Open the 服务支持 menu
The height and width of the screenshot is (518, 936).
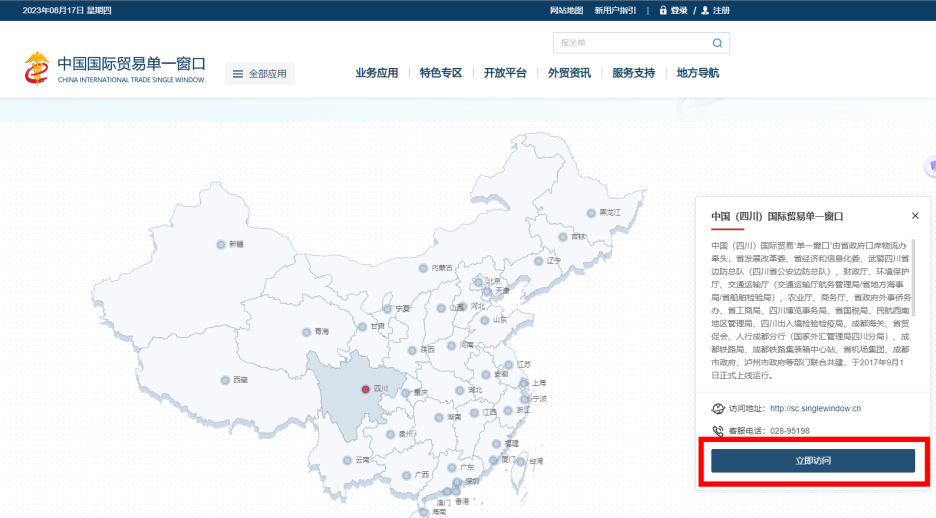tap(633, 73)
